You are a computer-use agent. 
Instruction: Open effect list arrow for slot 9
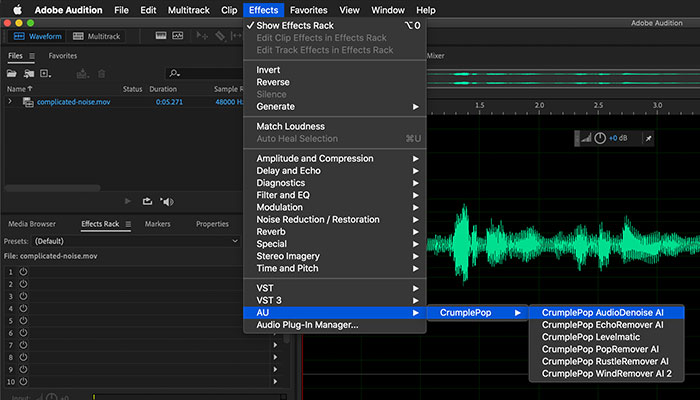pyautogui.click(x=275, y=369)
